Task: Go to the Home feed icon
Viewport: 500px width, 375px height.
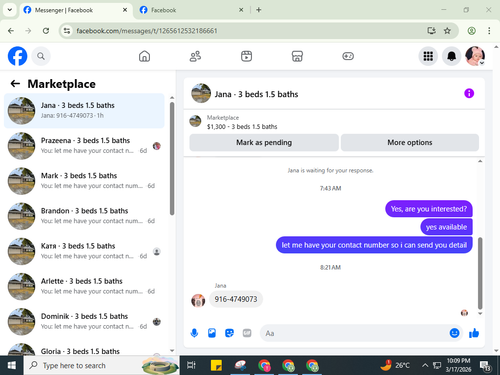Action: 144,56
